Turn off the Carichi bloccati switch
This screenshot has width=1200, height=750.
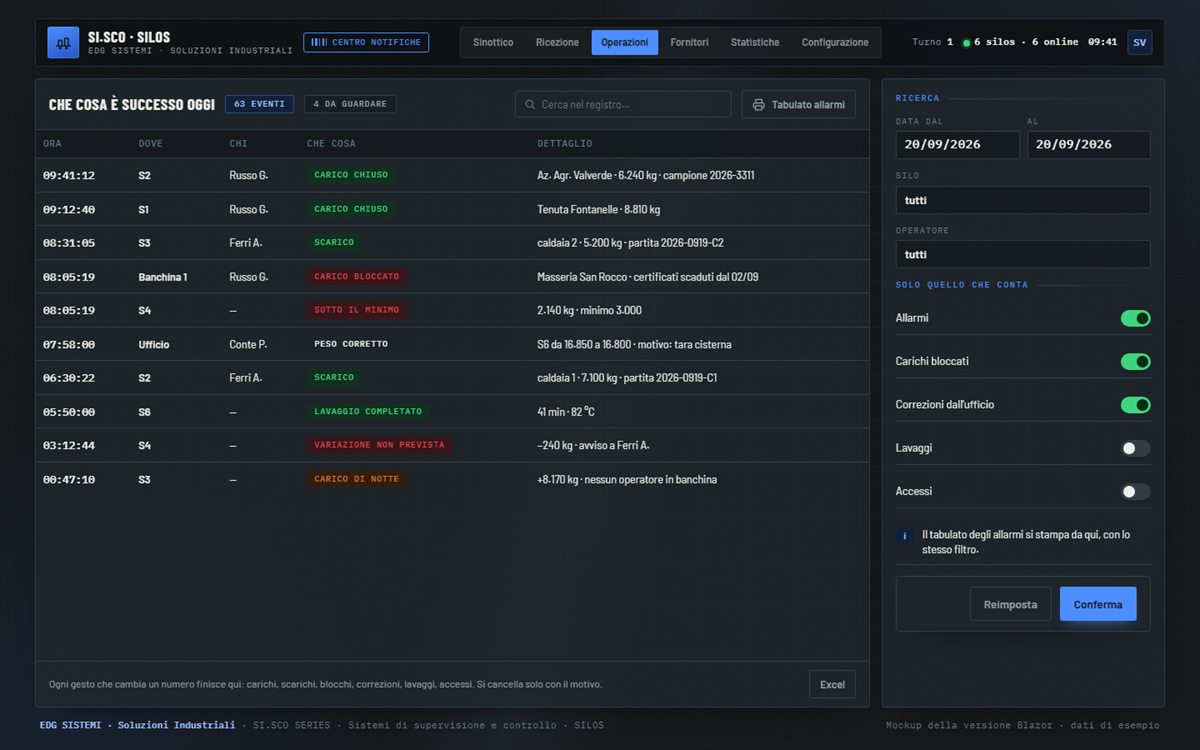click(1135, 361)
